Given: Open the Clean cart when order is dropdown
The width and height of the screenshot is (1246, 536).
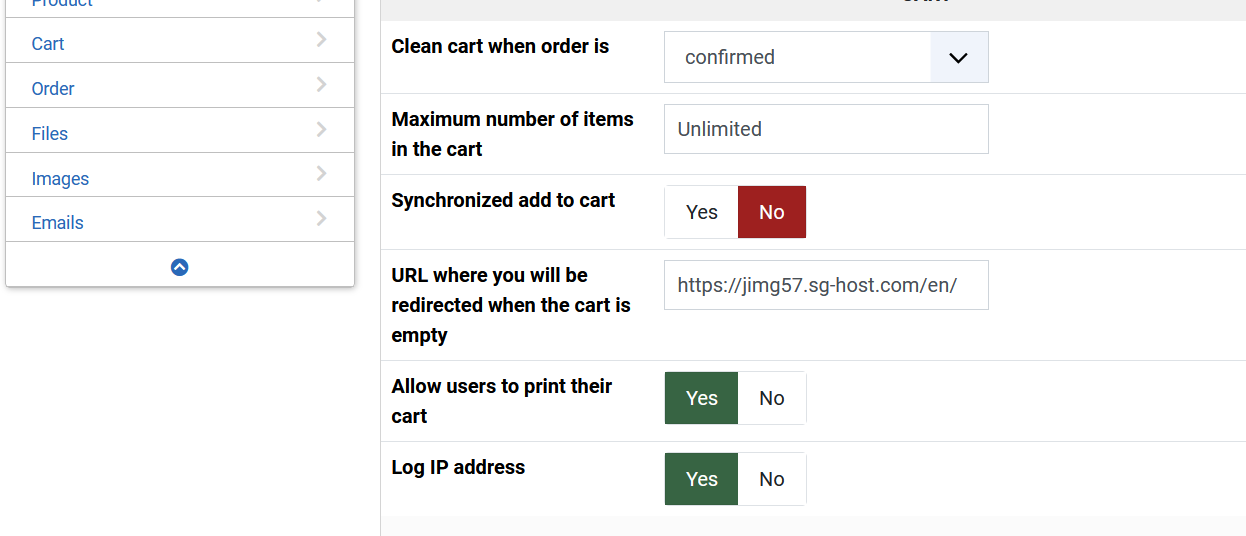Looking at the screenshot, I should click(x=798, y=57).
